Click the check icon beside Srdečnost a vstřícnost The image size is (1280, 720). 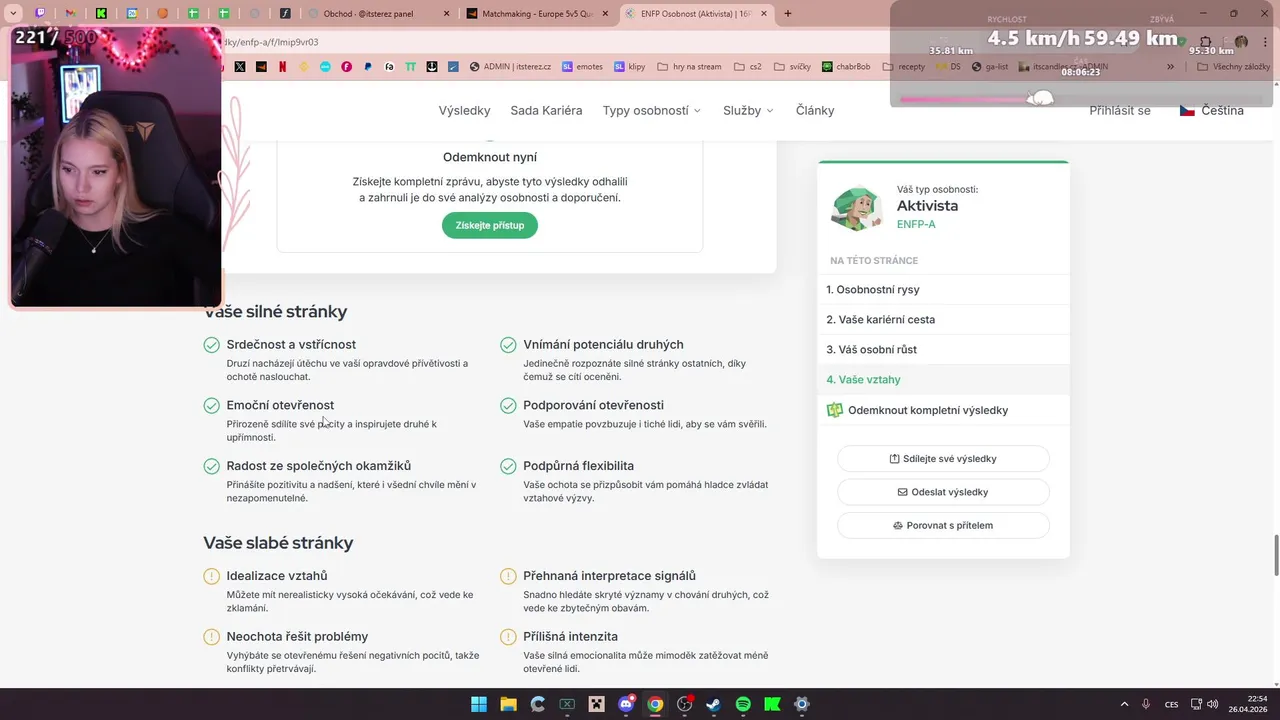tap(211, 345)
